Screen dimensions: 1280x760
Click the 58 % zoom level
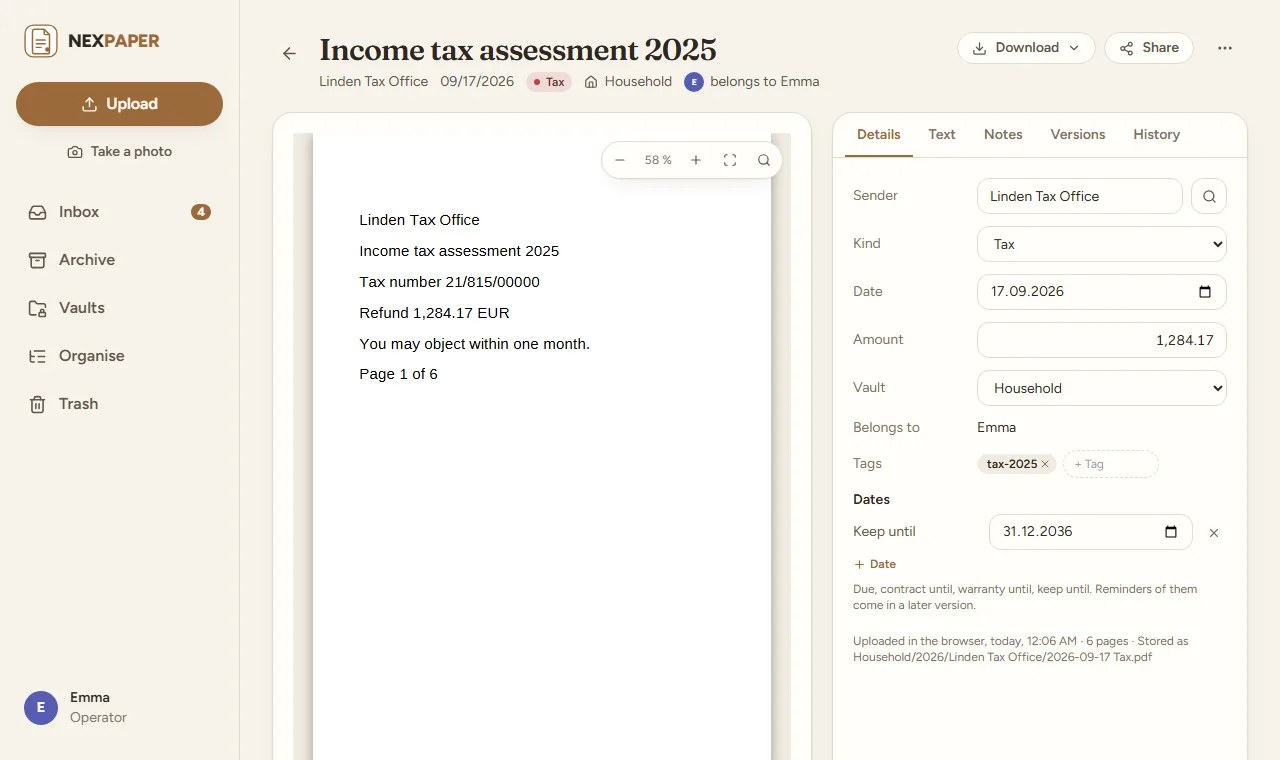tap(658, 160)
